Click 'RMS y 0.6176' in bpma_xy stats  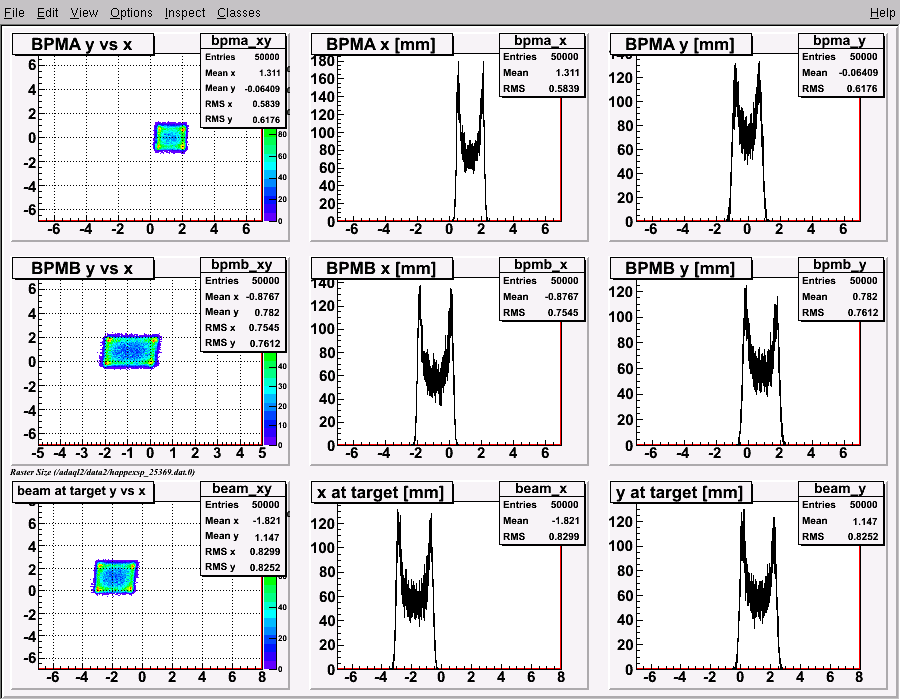[242, 119]
